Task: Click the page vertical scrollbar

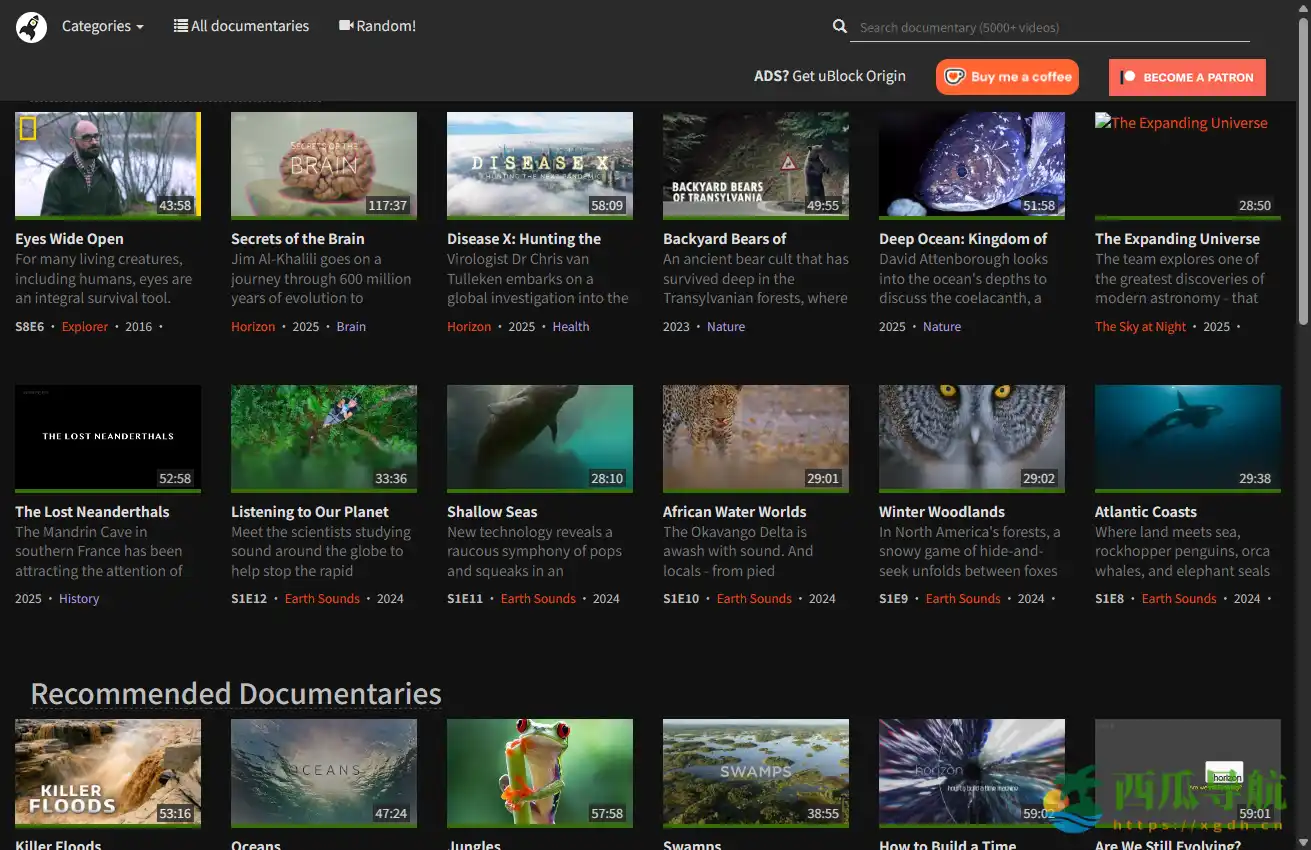Action: click(x=1303, y=170)
